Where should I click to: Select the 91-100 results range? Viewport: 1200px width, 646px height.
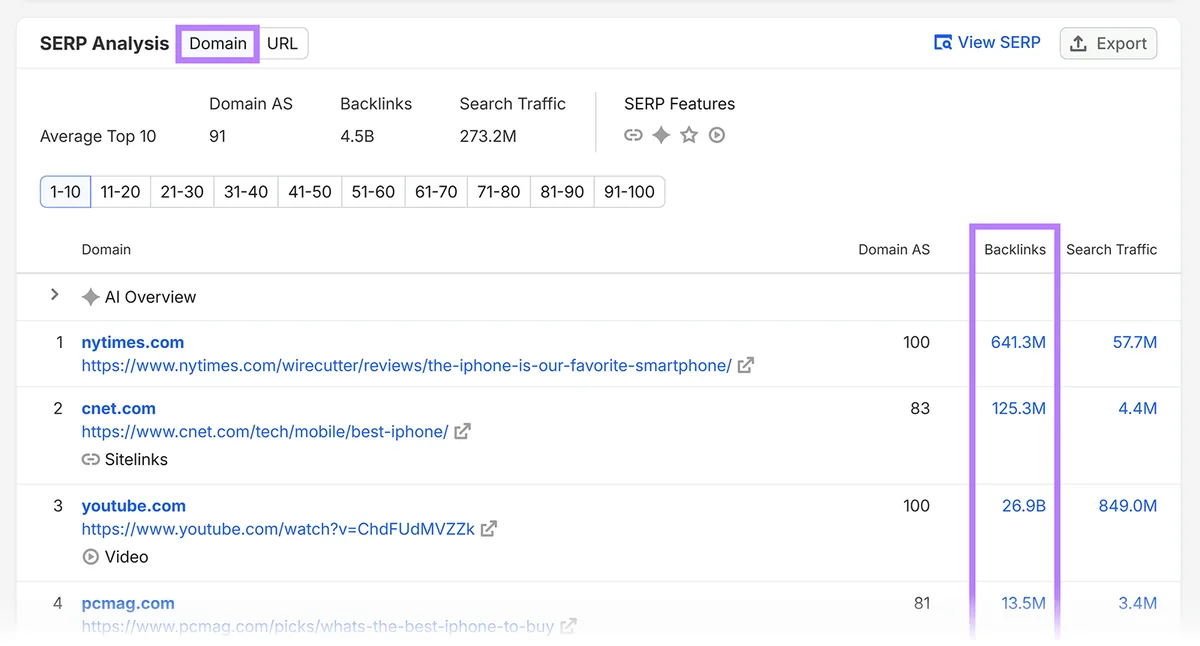point(629,192)
